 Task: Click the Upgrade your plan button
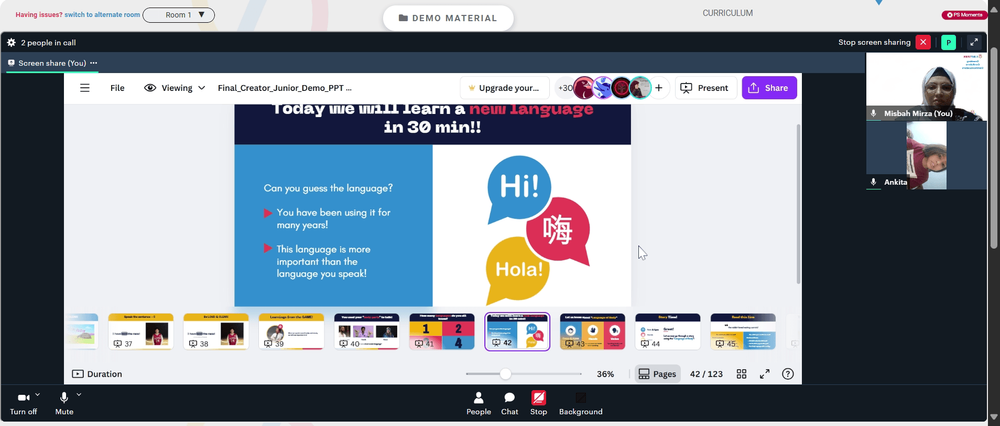pos(504,88)
